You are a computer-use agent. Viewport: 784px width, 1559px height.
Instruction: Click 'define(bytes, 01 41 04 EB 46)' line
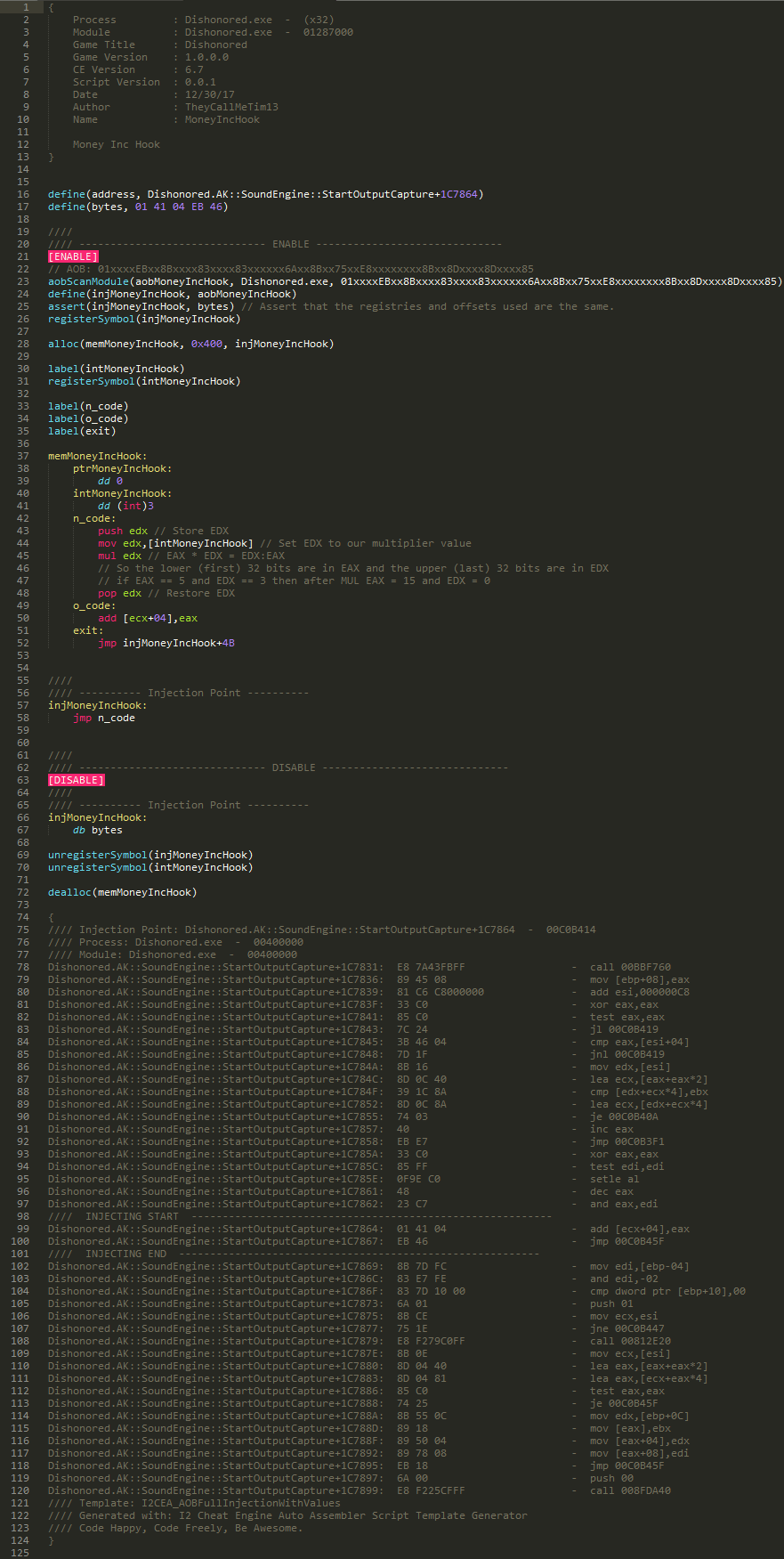138,207
